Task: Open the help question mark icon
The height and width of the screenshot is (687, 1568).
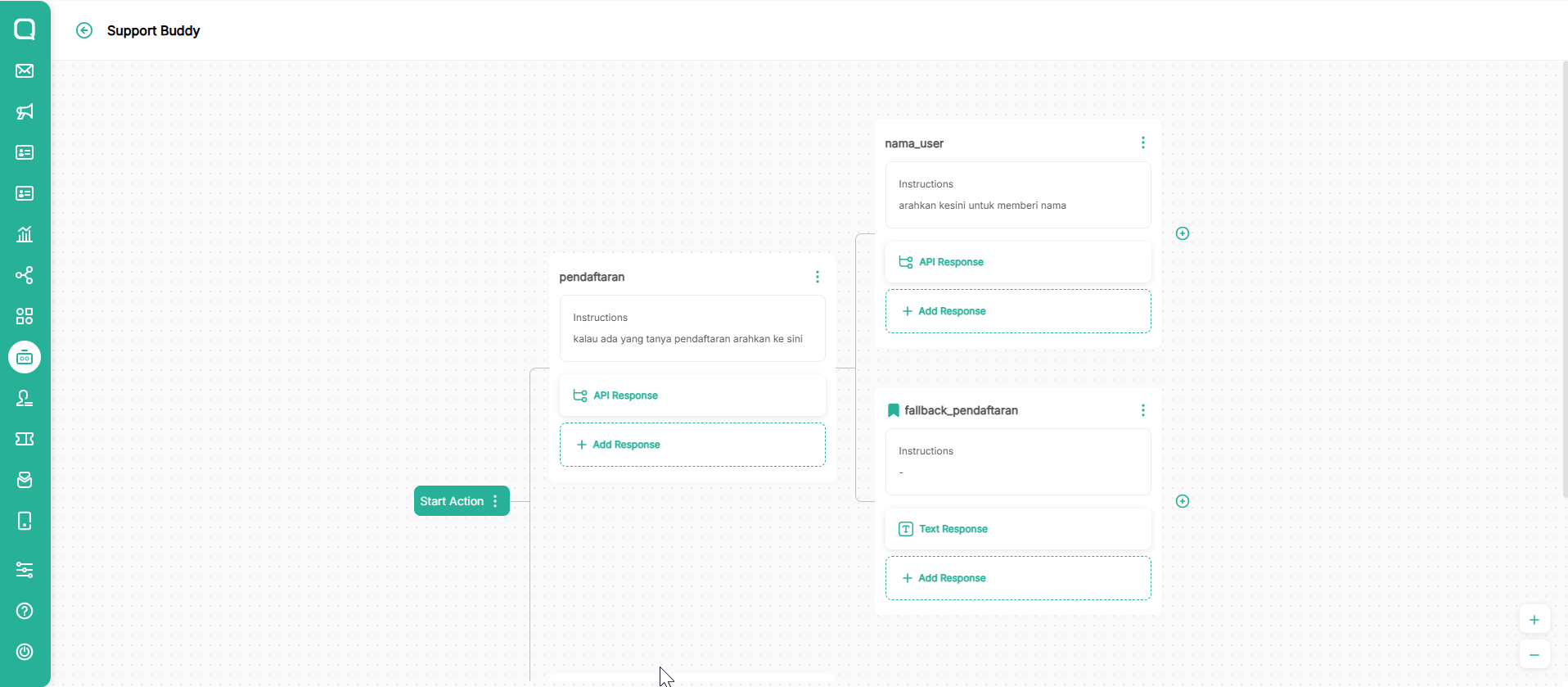Action: [x=25, y=611]
